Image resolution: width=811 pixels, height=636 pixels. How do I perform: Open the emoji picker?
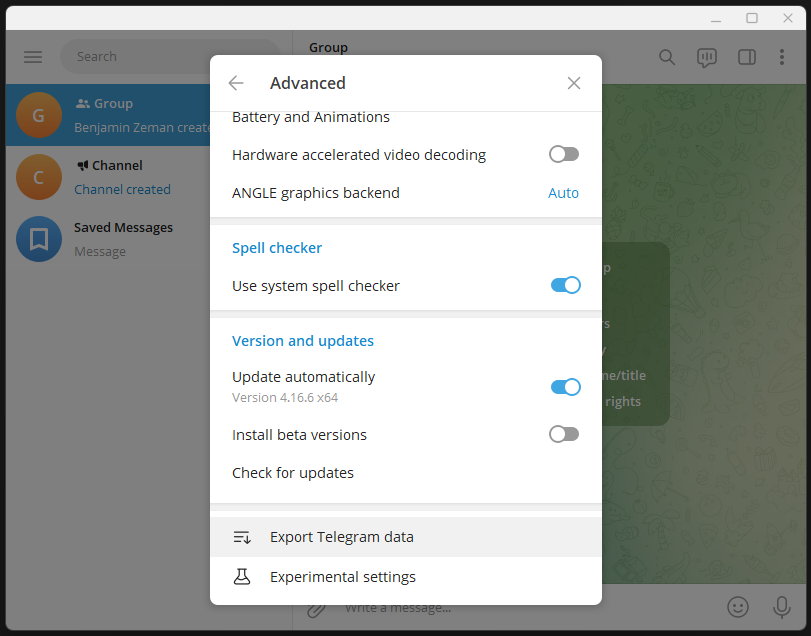(x=737, y=607)
